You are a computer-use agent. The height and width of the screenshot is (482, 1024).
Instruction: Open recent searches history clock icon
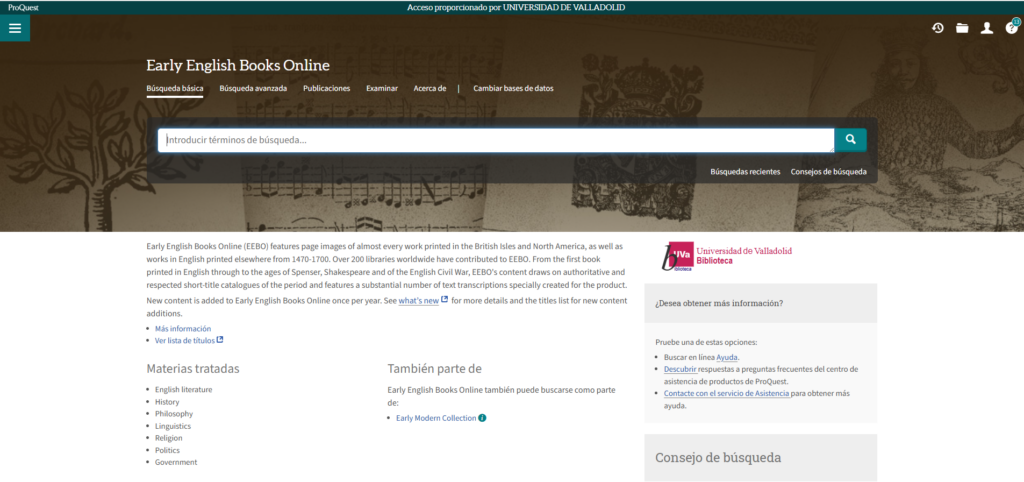[938, 28]
